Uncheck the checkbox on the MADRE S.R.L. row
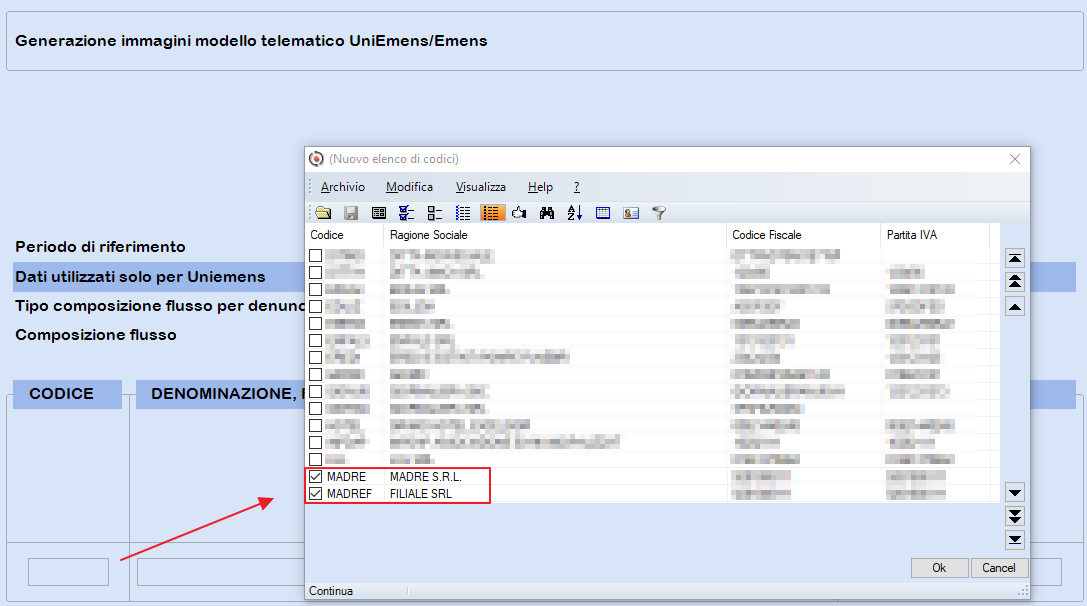1087x606 pixels. (x=315, y=476)
